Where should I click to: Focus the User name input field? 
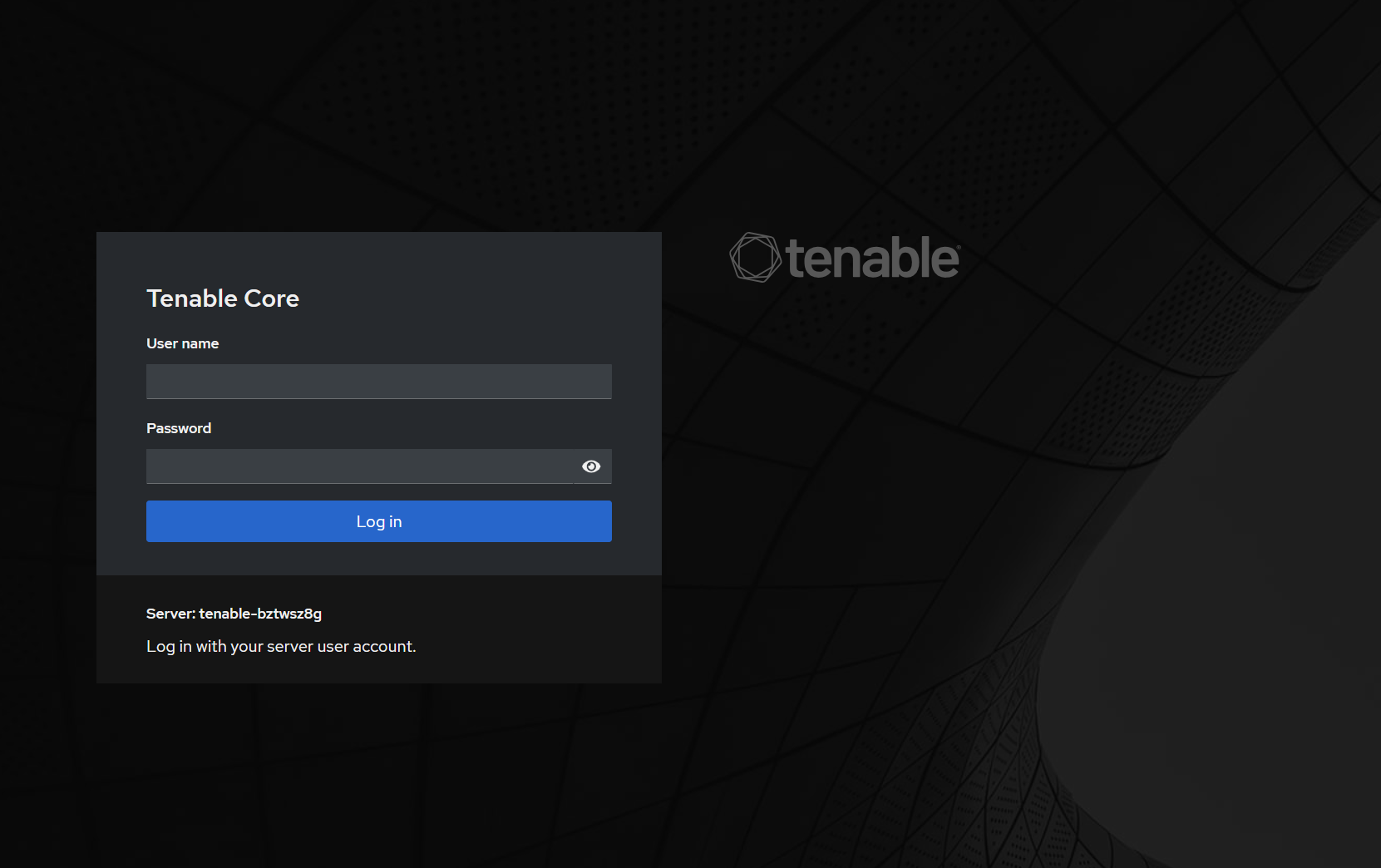tap(378, 382)
